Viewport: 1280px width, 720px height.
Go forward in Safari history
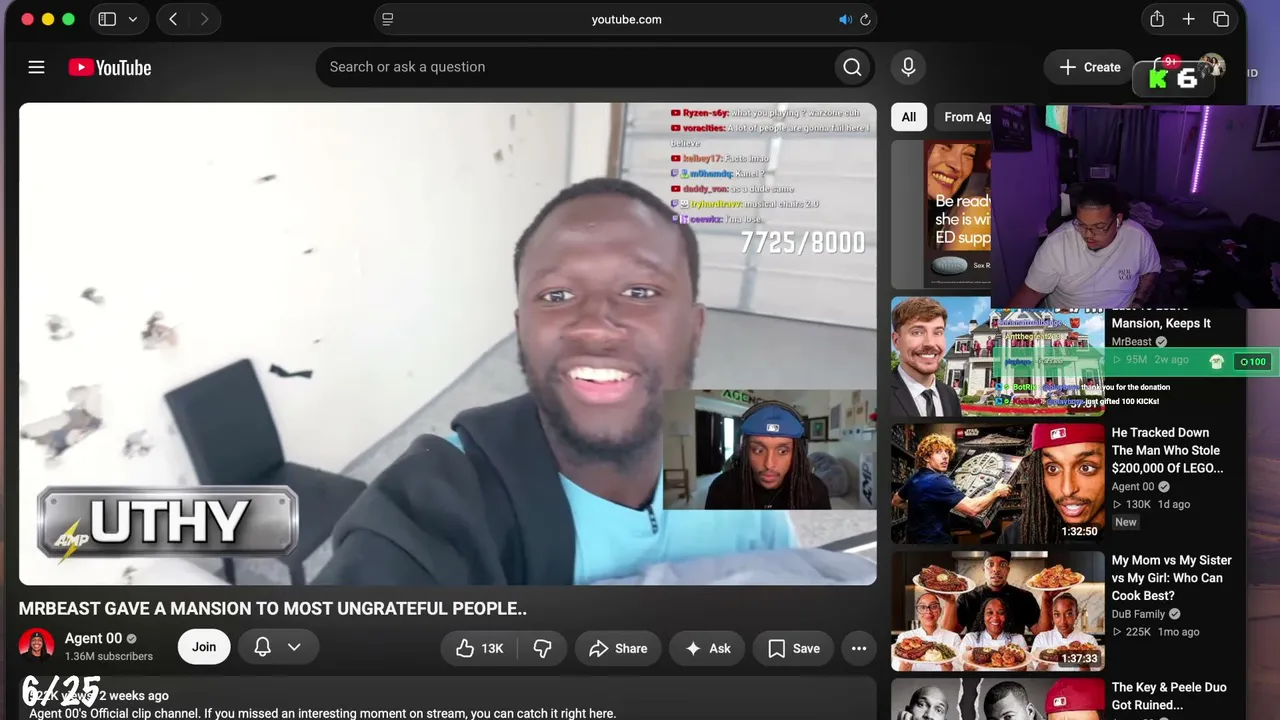pos(204,19)
